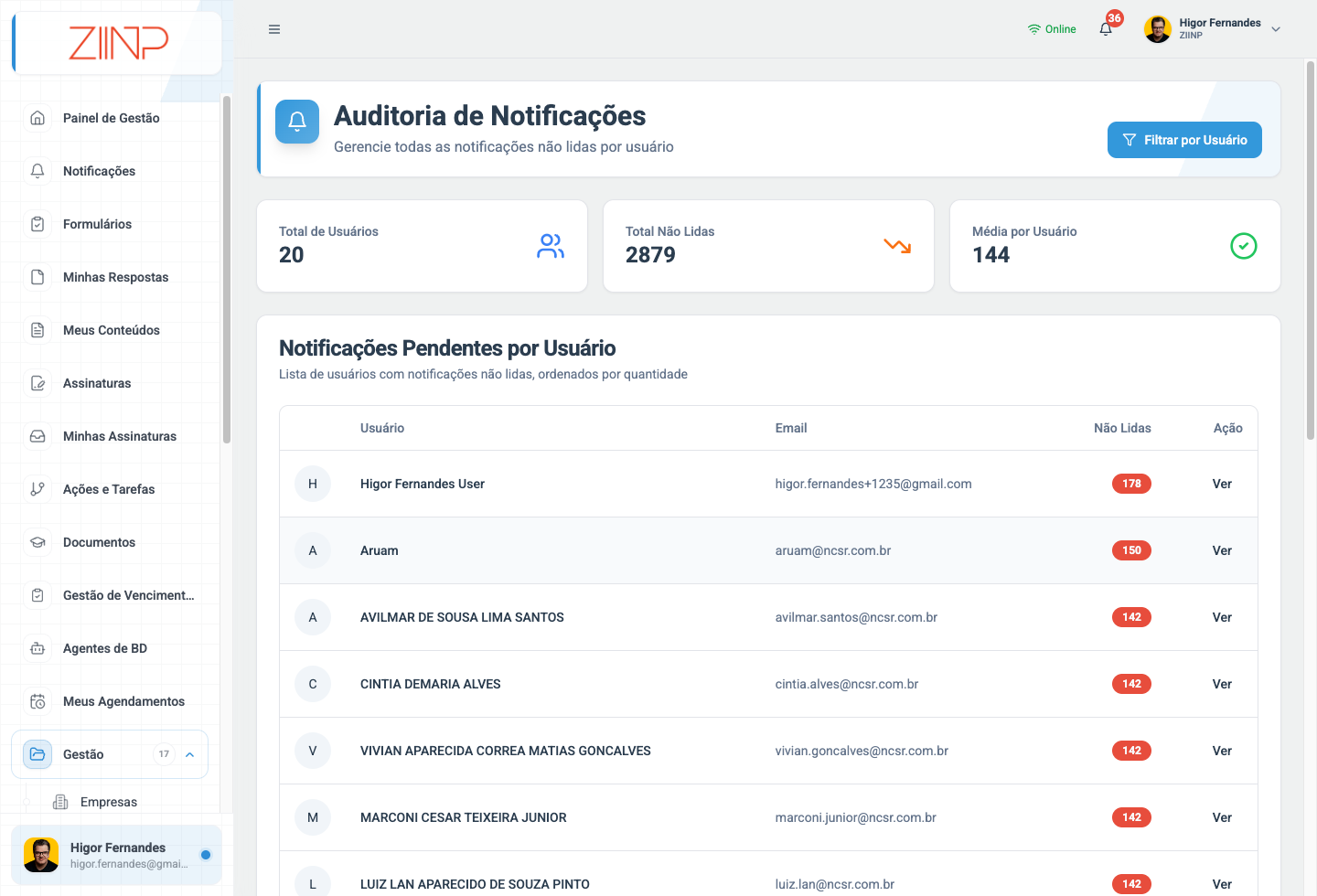Click the email aruam@ncsr.com.br
The image size is (1317, 896).
pos(832,550)
